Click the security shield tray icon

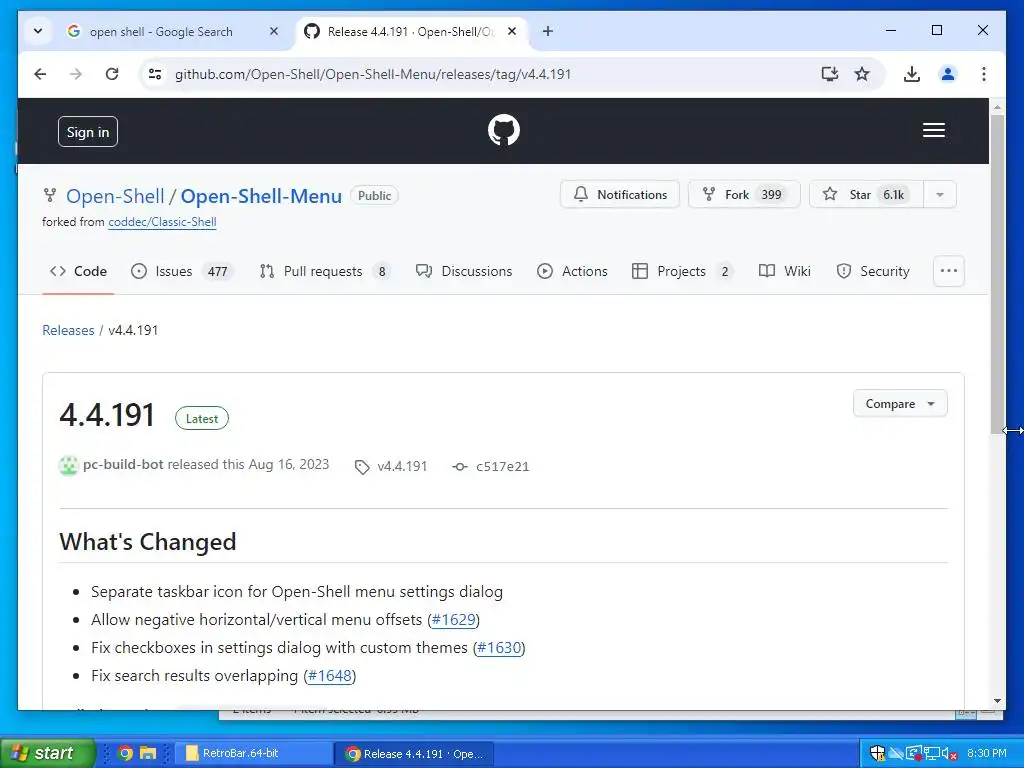tap(878, 754)
